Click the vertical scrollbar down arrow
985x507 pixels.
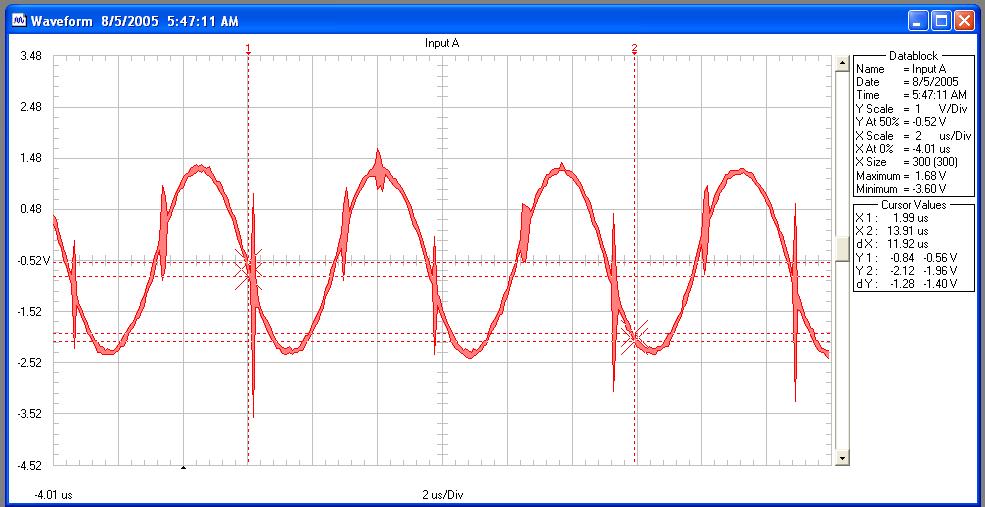point(842,459)
